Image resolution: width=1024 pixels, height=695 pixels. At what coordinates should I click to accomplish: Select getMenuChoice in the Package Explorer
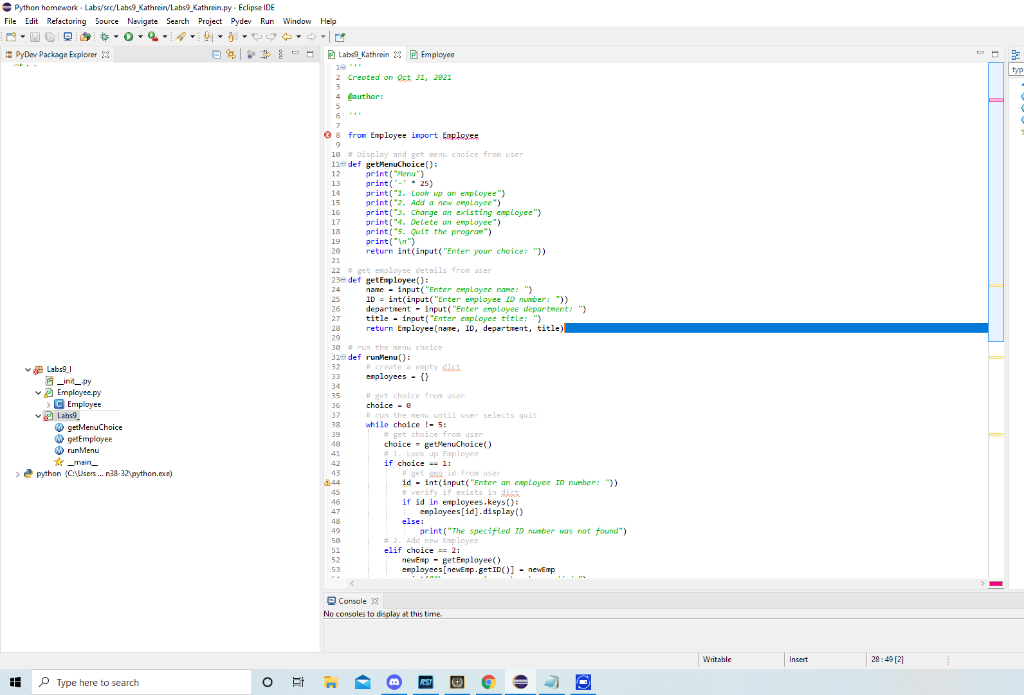(x=94, y=427)
